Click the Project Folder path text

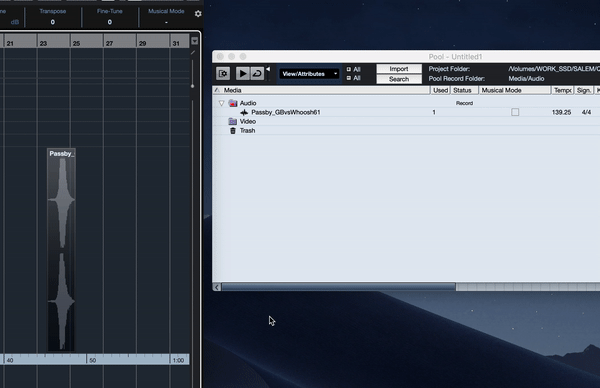[554, 69]
